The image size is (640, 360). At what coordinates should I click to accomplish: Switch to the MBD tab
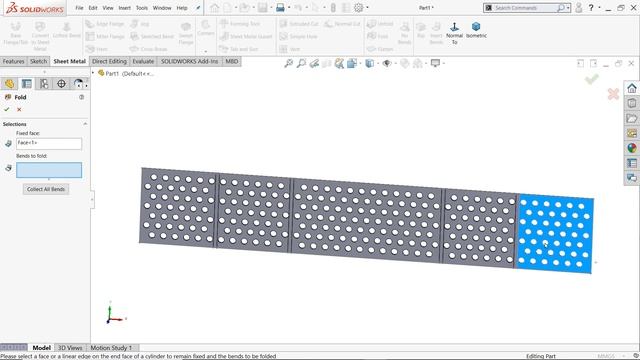[231, 61]
